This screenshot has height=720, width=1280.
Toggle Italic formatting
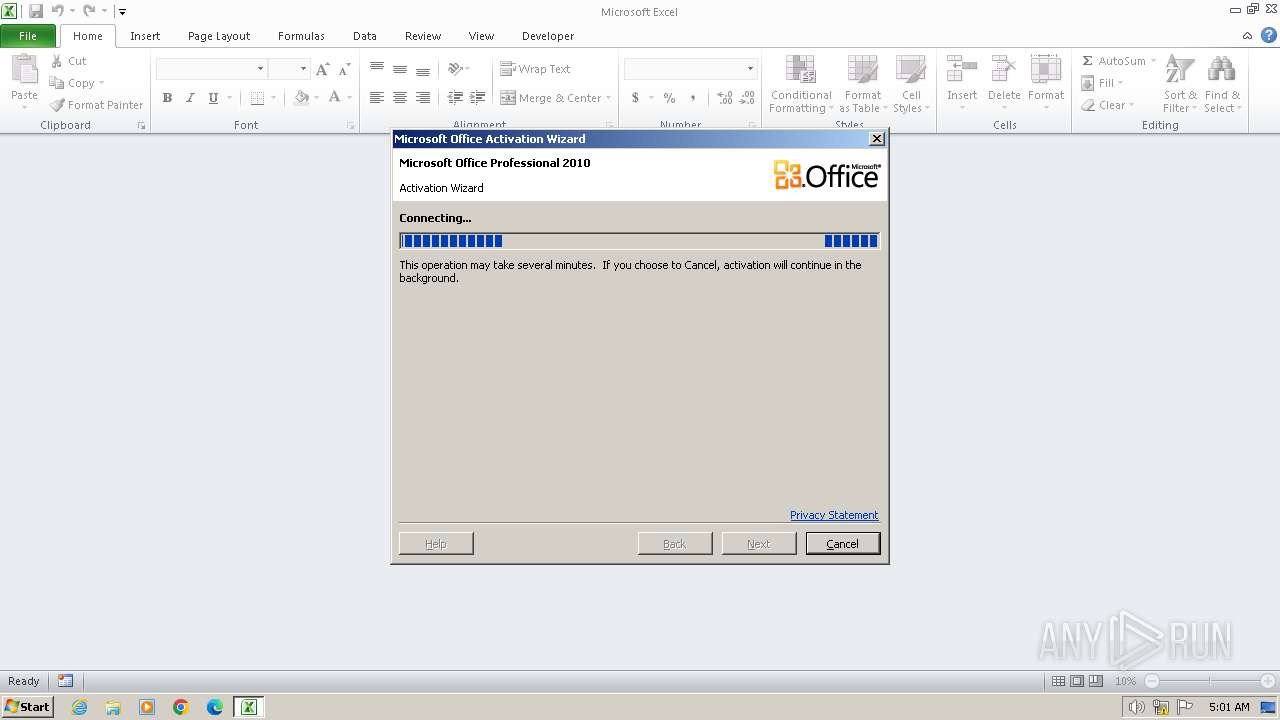tap(190, 98)
